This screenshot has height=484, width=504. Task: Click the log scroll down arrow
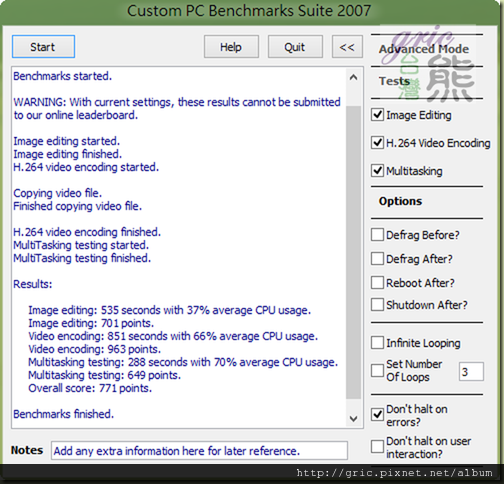point(353,418)
